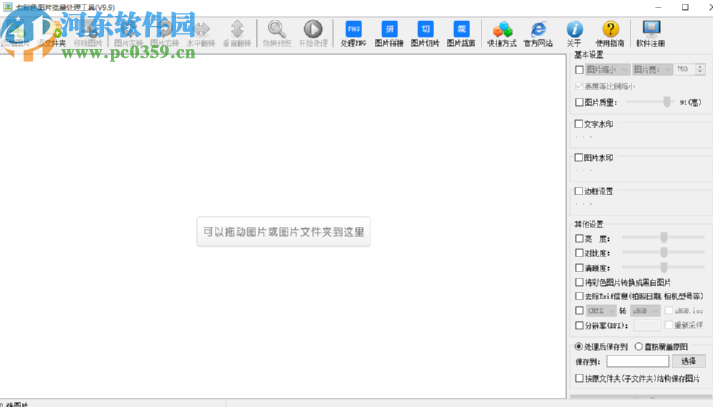
Task: Toggle CMYK to sRGB conversion checkbox
Action: point(579,311)
